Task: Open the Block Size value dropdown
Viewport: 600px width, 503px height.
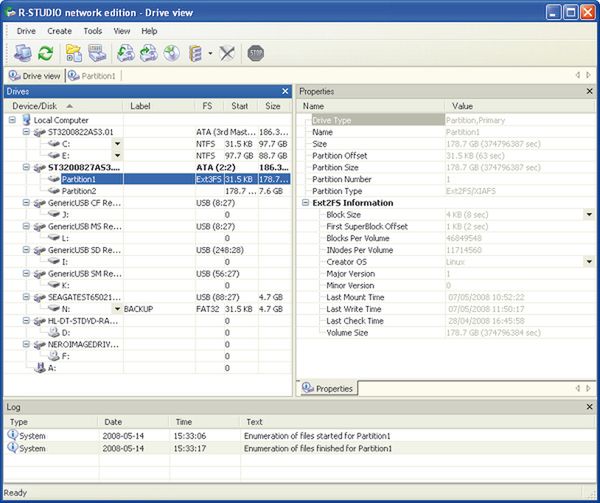Action: [x=589, y=215]
